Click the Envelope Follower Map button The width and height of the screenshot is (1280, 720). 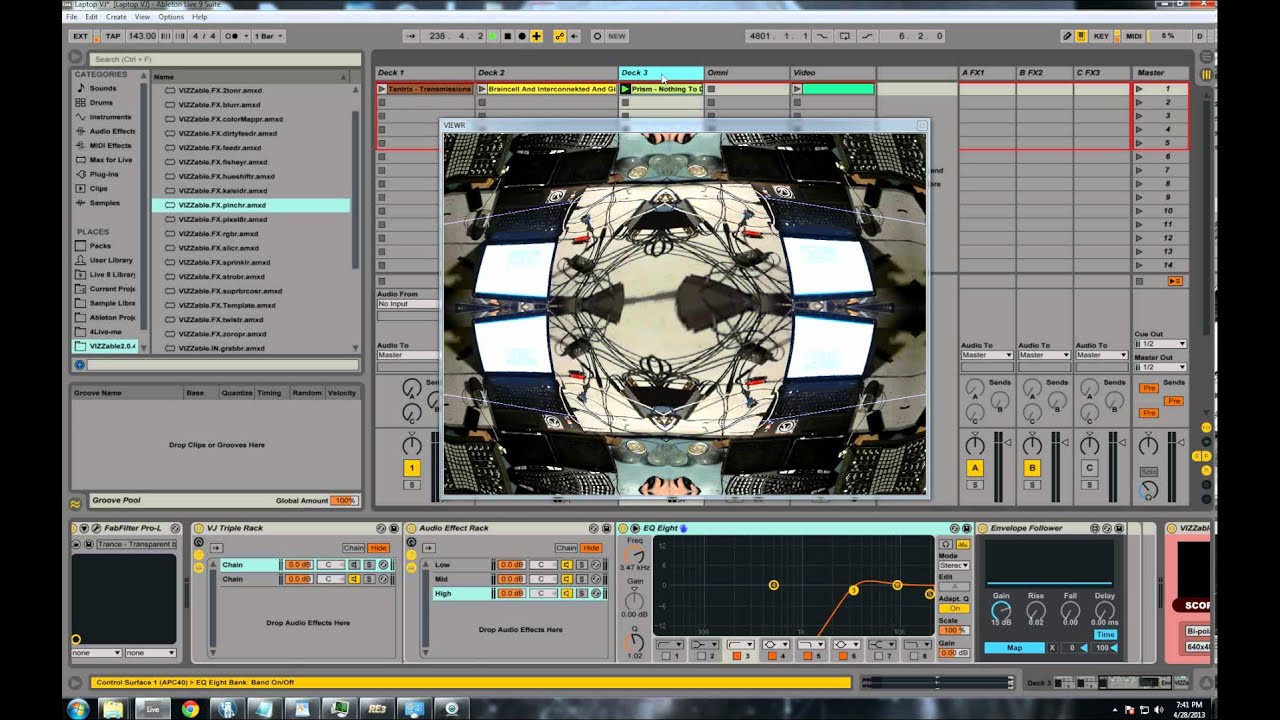[x=1014, y=648]
